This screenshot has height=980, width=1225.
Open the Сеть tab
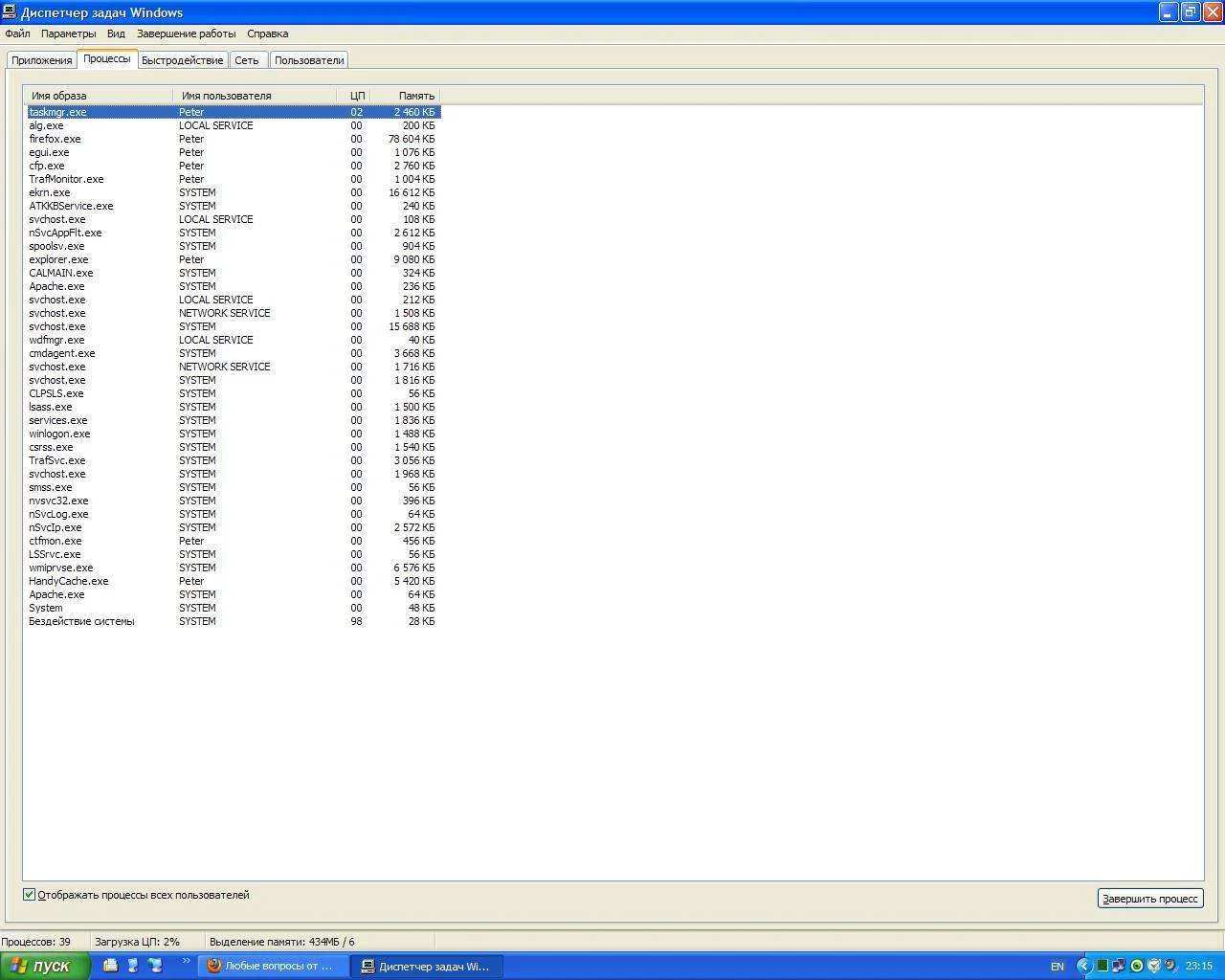pyautogui.click(x=247, y=60)
